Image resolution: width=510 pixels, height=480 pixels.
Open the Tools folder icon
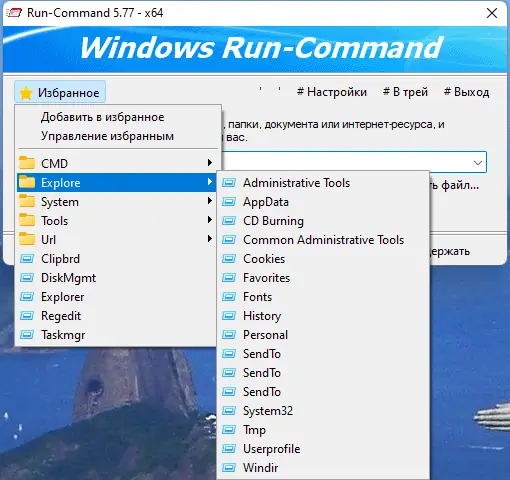click(27, 220)
